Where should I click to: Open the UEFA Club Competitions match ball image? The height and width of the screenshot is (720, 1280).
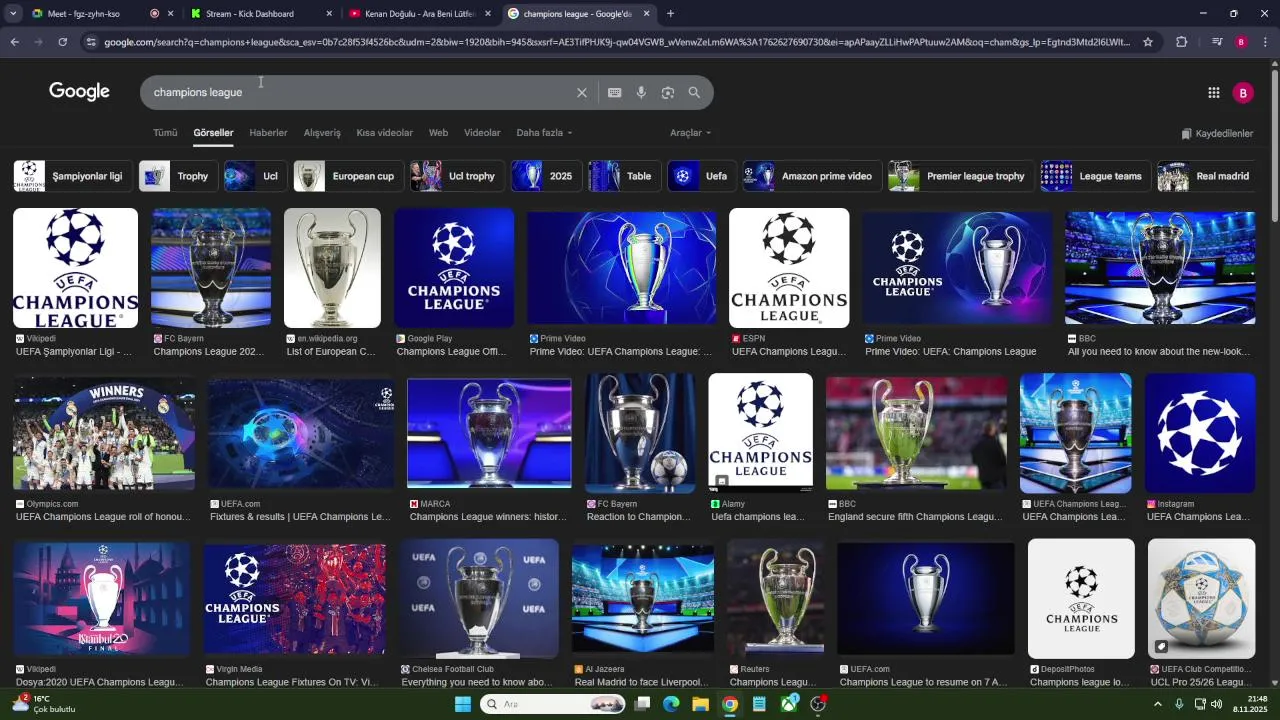(1201, 598)
